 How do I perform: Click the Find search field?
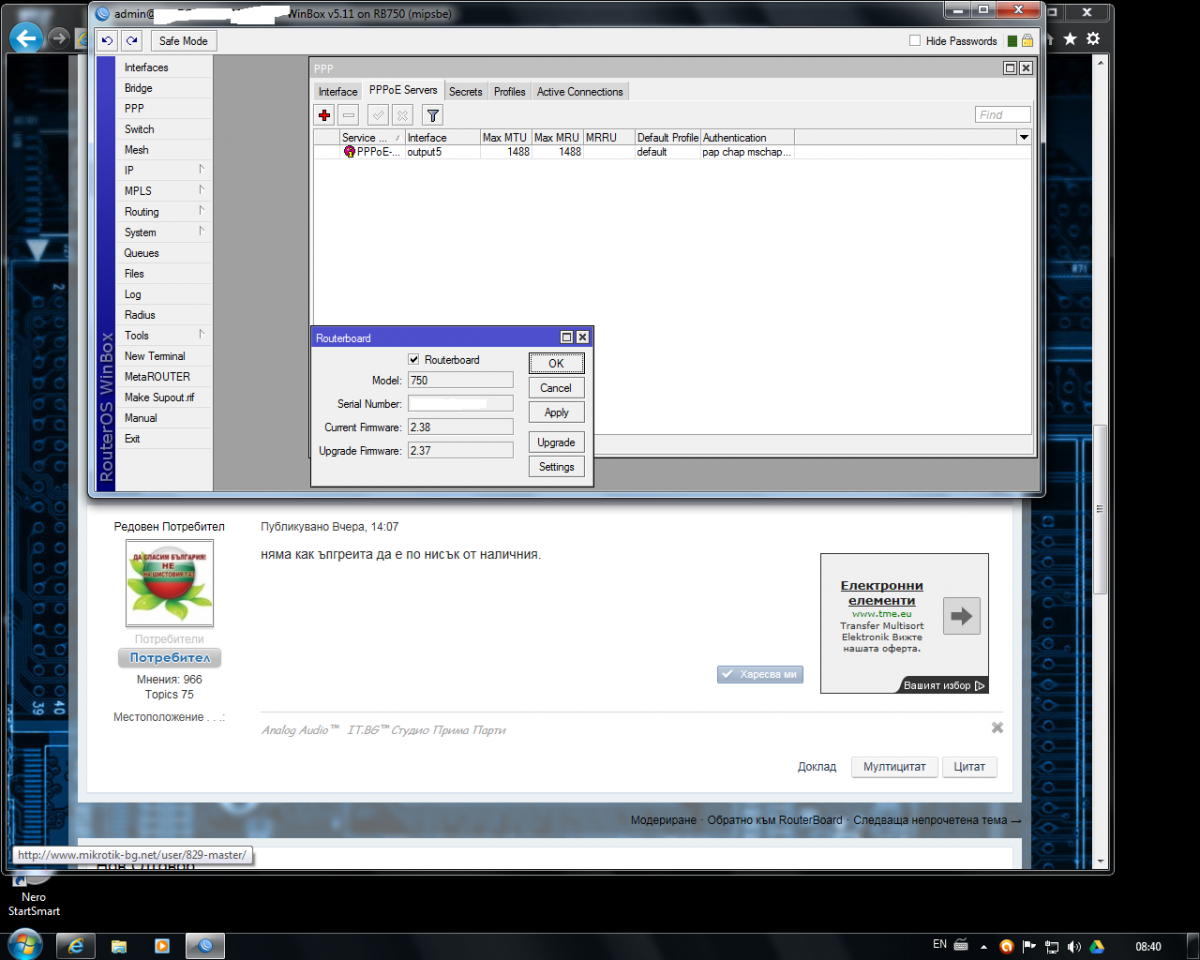point(1002,115)
